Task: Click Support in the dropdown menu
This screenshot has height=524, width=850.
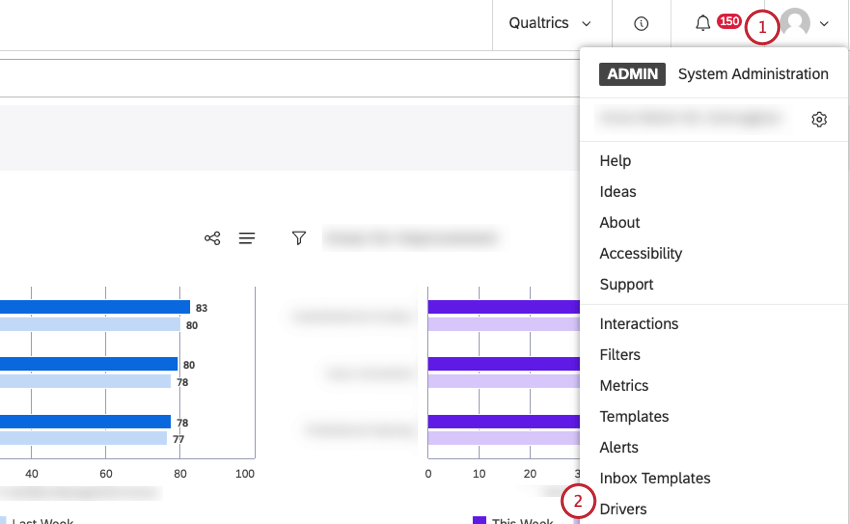Action: [626, 284]
